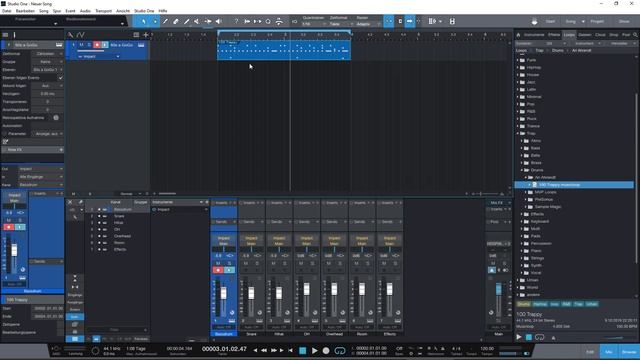Switch to the Dateien browser tab
640x360 pixels.
click(585, 35)
